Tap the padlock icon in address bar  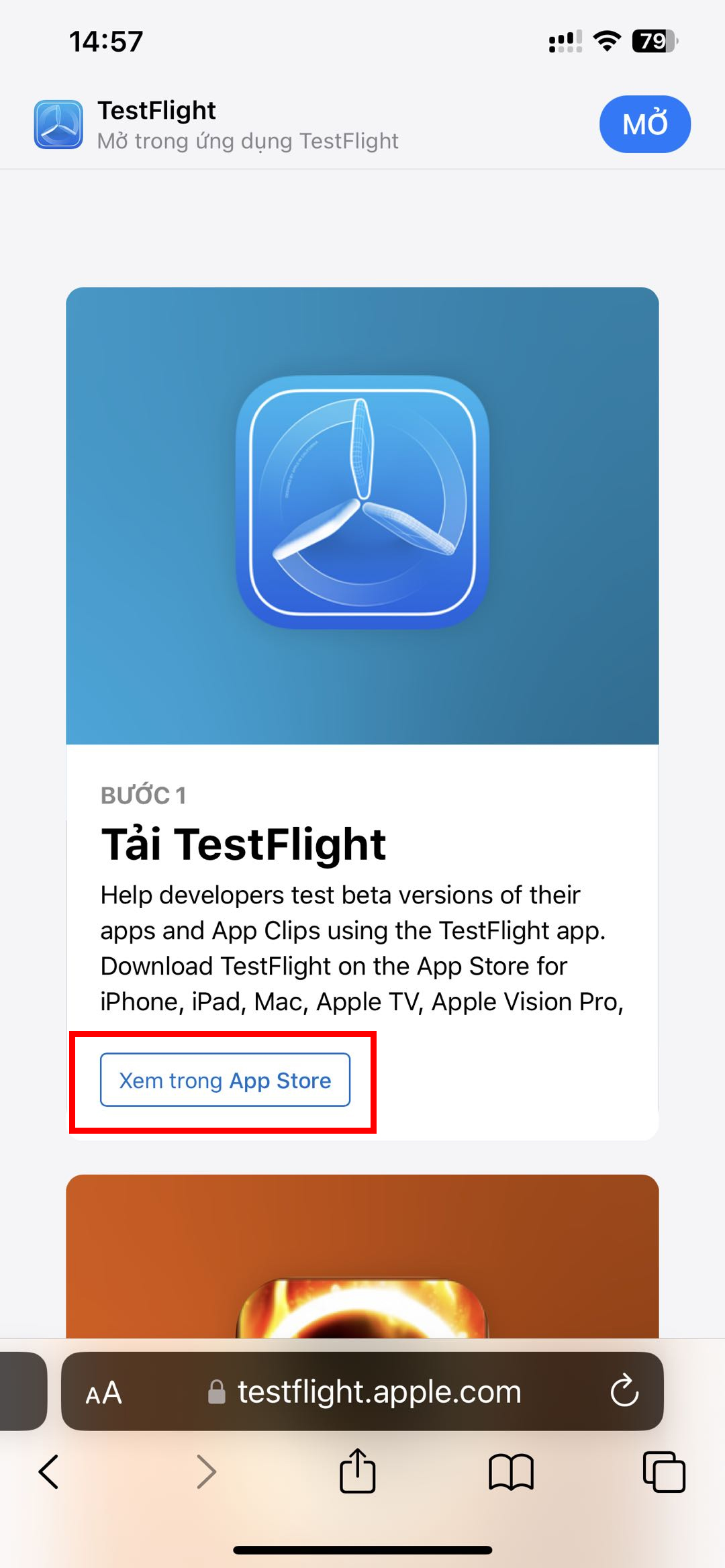coord(216,1392)
